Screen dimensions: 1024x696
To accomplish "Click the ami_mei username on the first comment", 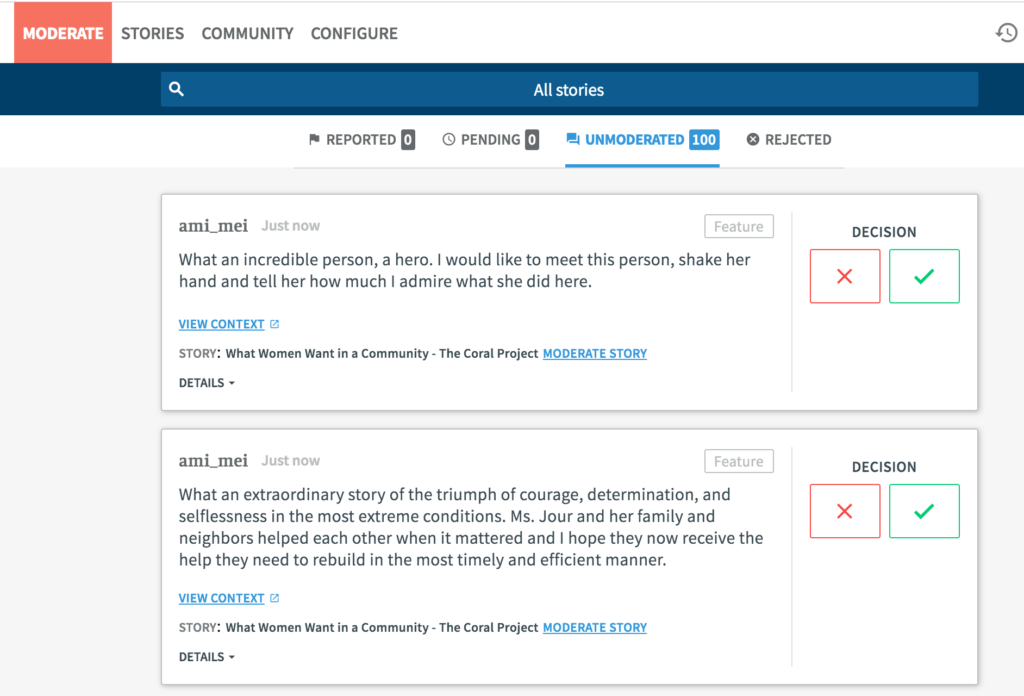I will 213,226.
